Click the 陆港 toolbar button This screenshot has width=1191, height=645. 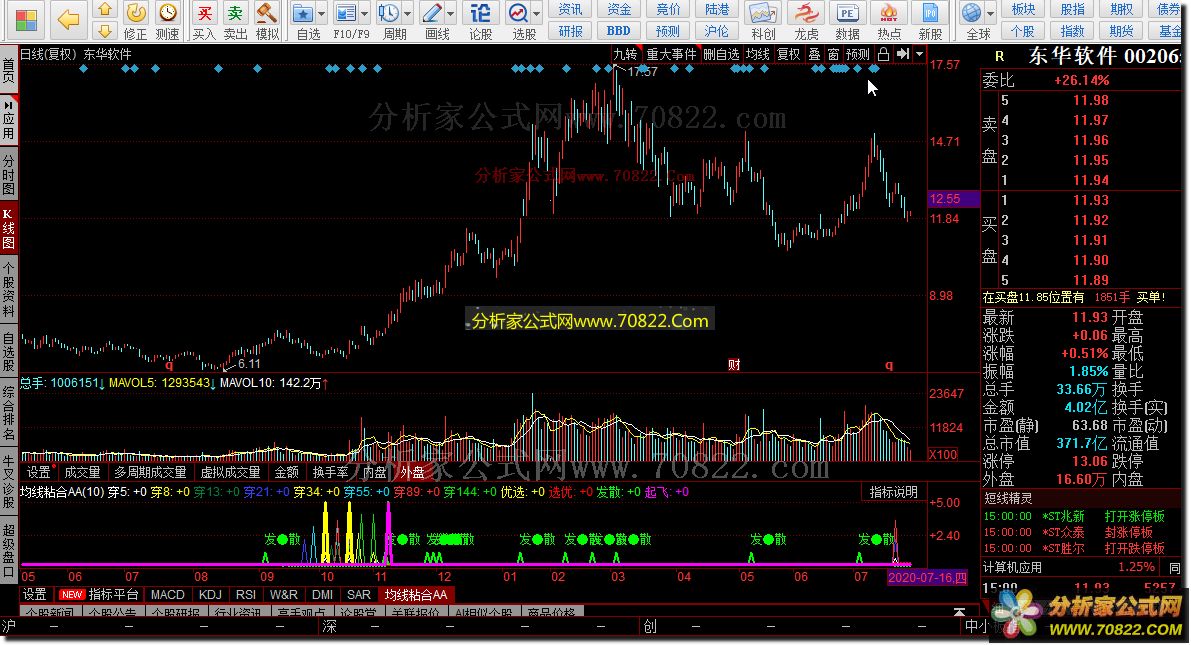click(716, 10)
